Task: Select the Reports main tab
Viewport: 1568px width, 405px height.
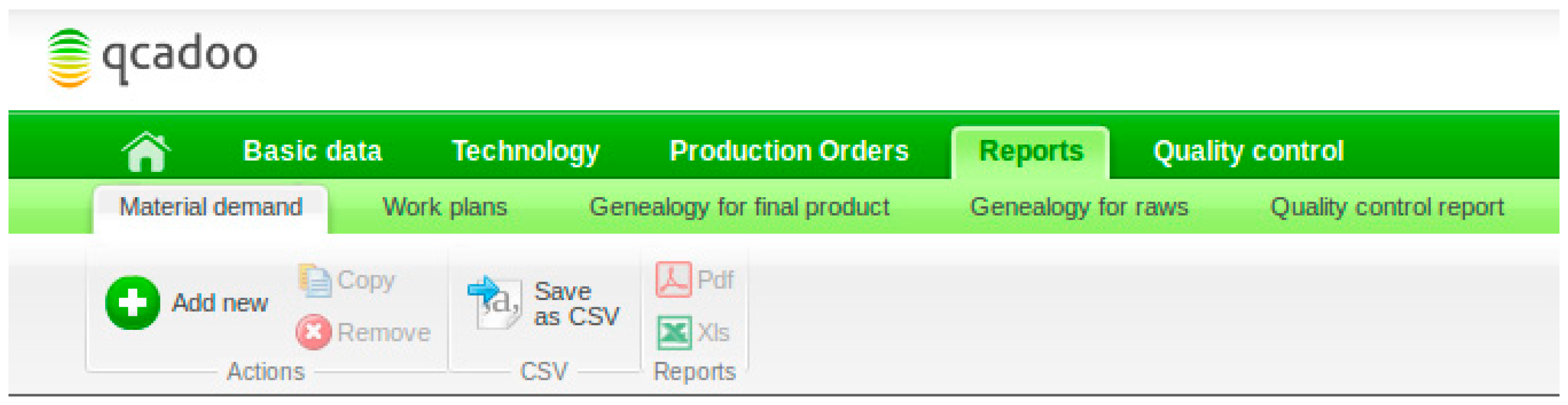Action: pyautogui.click(x=1030, y=151)
